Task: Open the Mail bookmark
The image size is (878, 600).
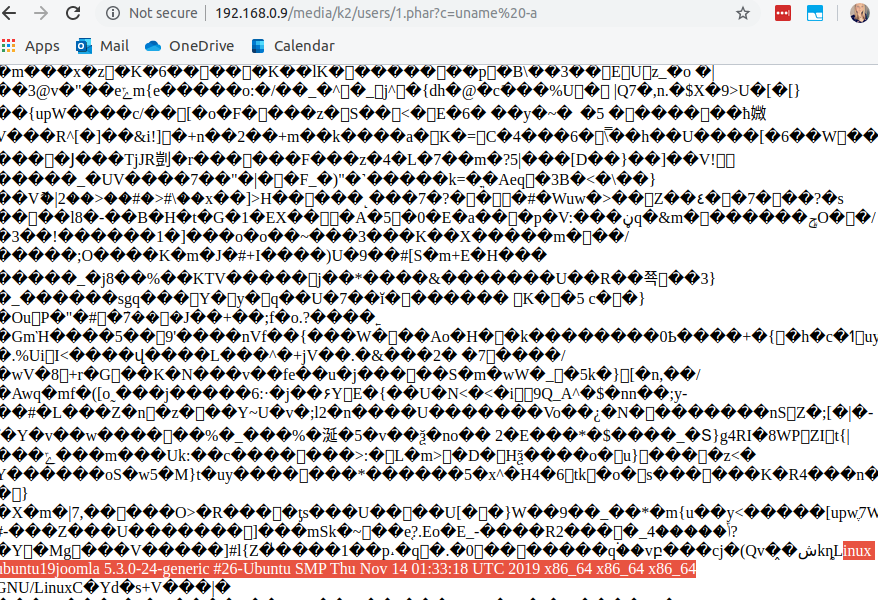Action: (102, 46)
